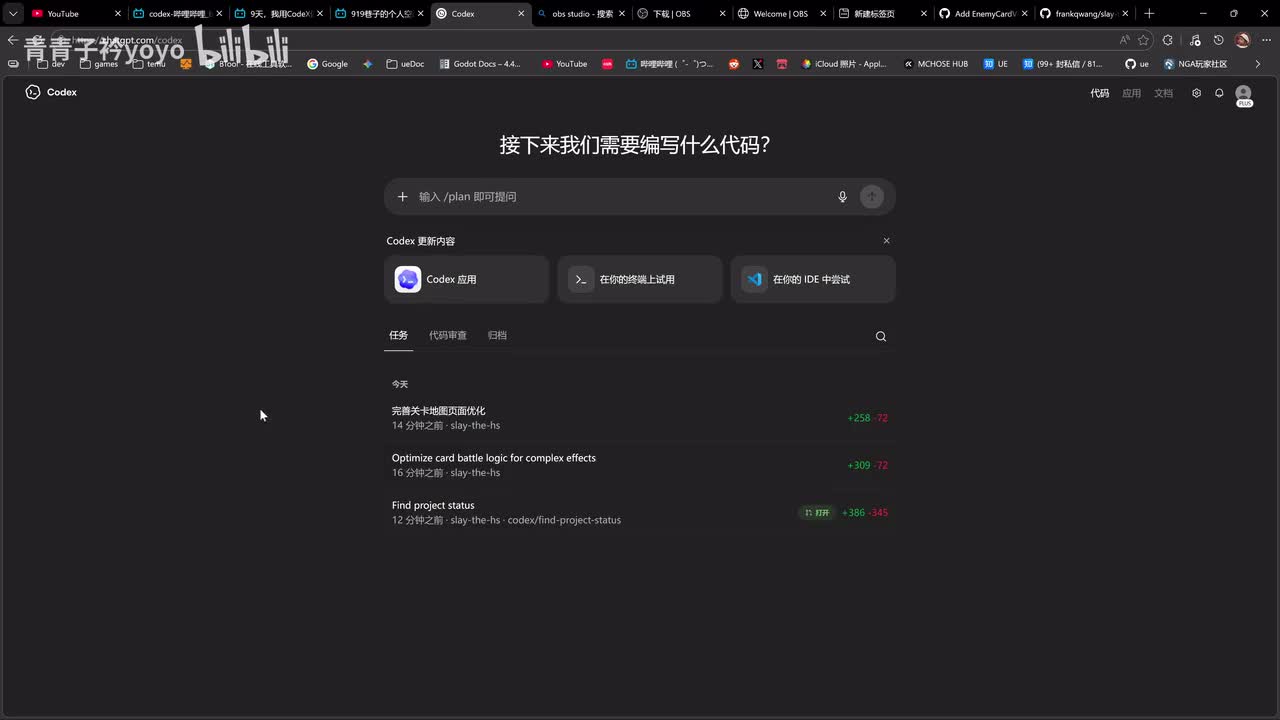Open the 完善关卡地图页面优化 task
1280x720 pixels.
tap(640, 418)
